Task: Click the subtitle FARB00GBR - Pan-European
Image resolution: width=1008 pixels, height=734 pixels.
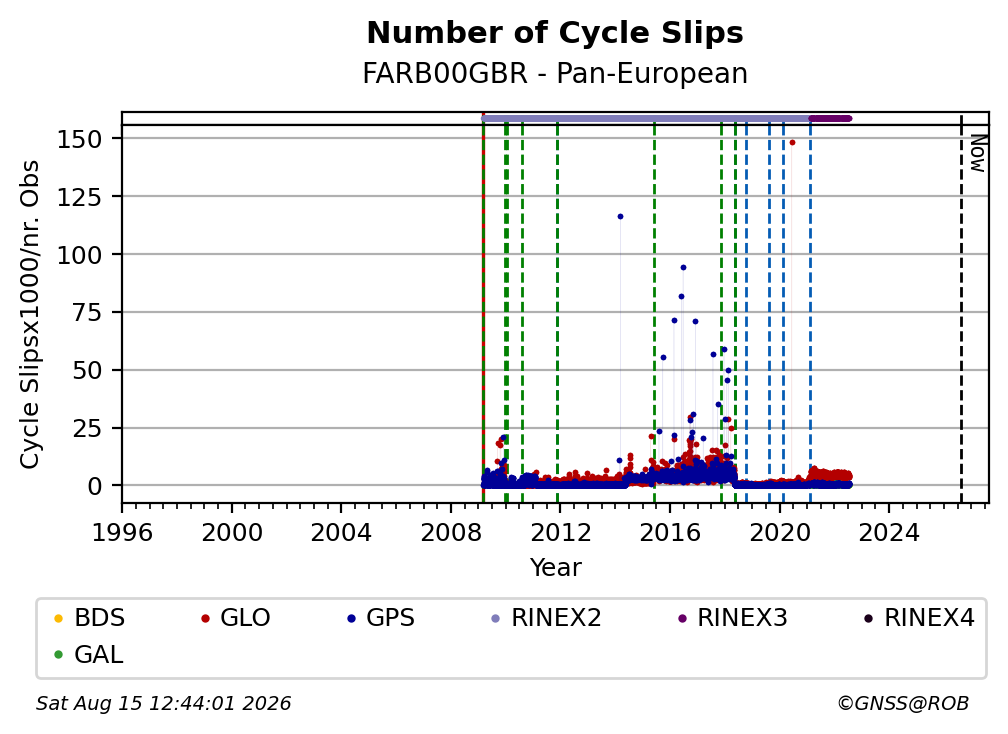Action: tap(555, 73)
